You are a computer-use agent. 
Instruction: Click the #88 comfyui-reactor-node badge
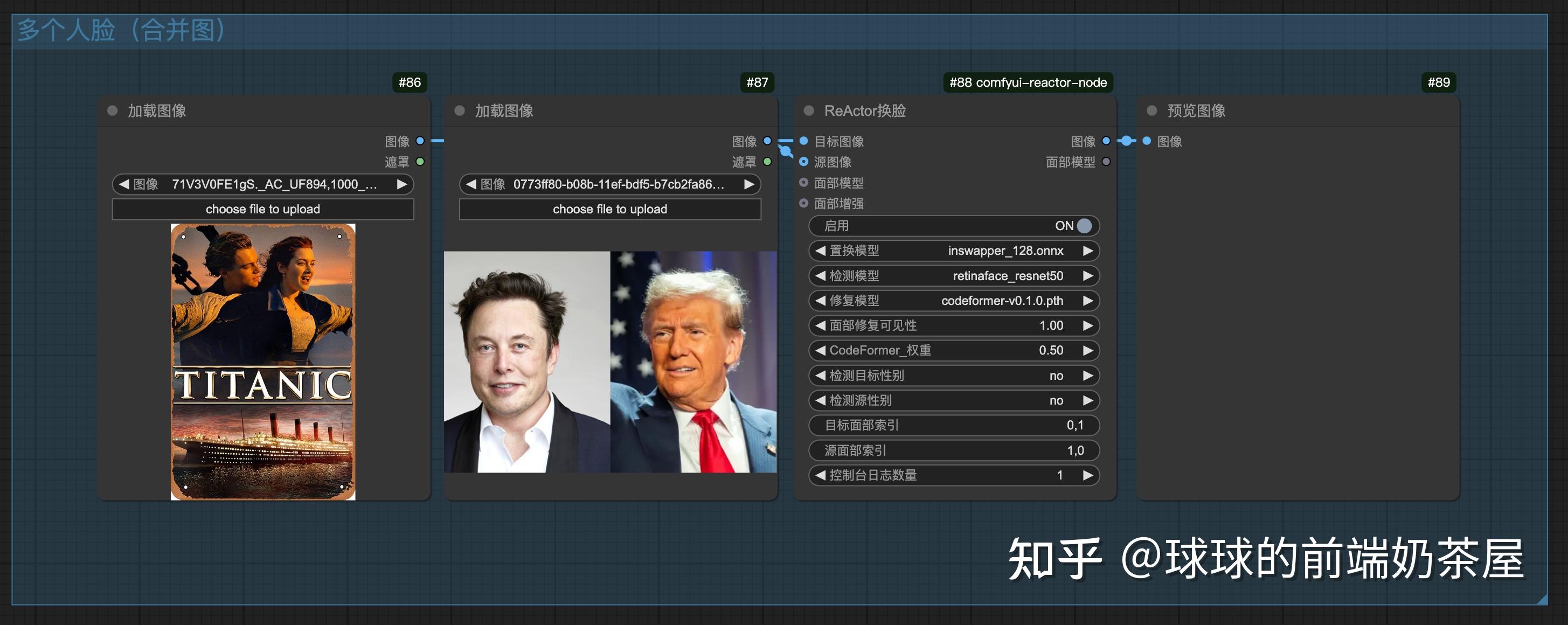pyautogui.click(x=1028, y=82)
